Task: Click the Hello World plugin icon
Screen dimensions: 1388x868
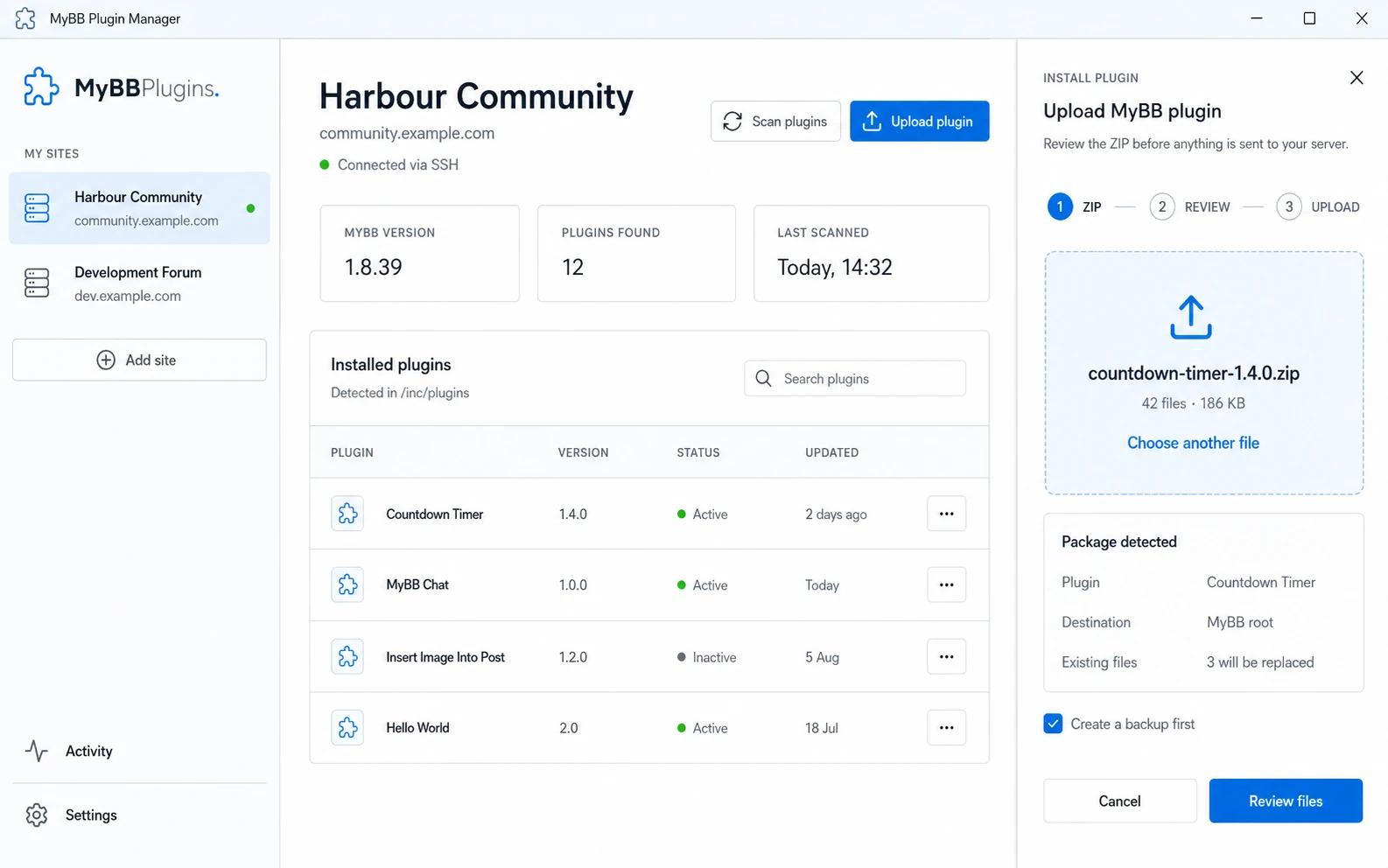Action: click(347, 727)
